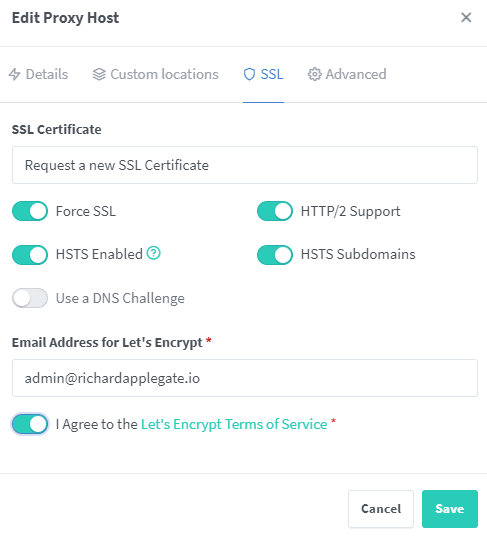Open the Custom locations tab
The image size is (487, 541).
pos(156,74)
